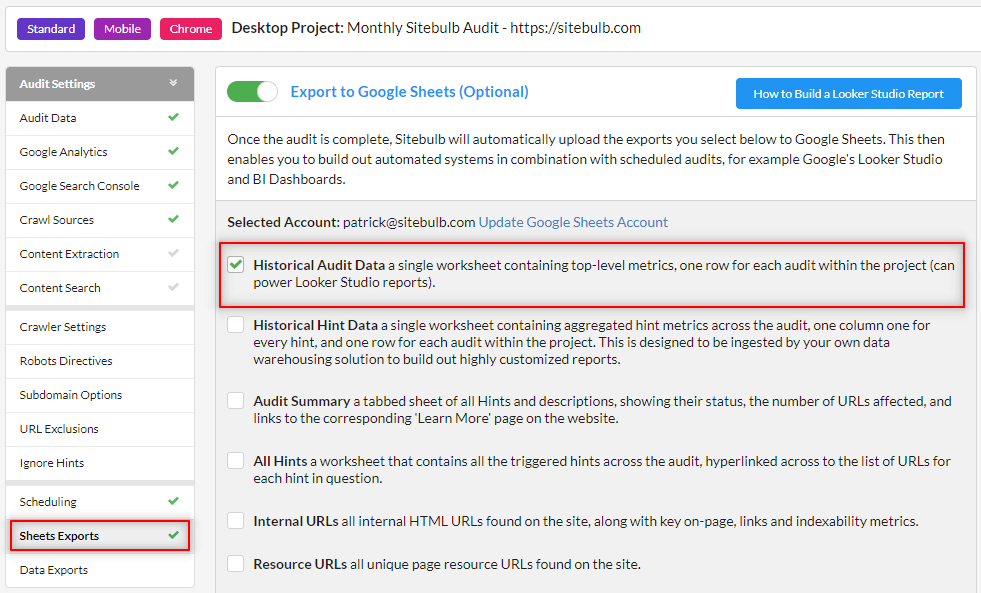Open Content Extraction settings

click(x=100, y=254)
